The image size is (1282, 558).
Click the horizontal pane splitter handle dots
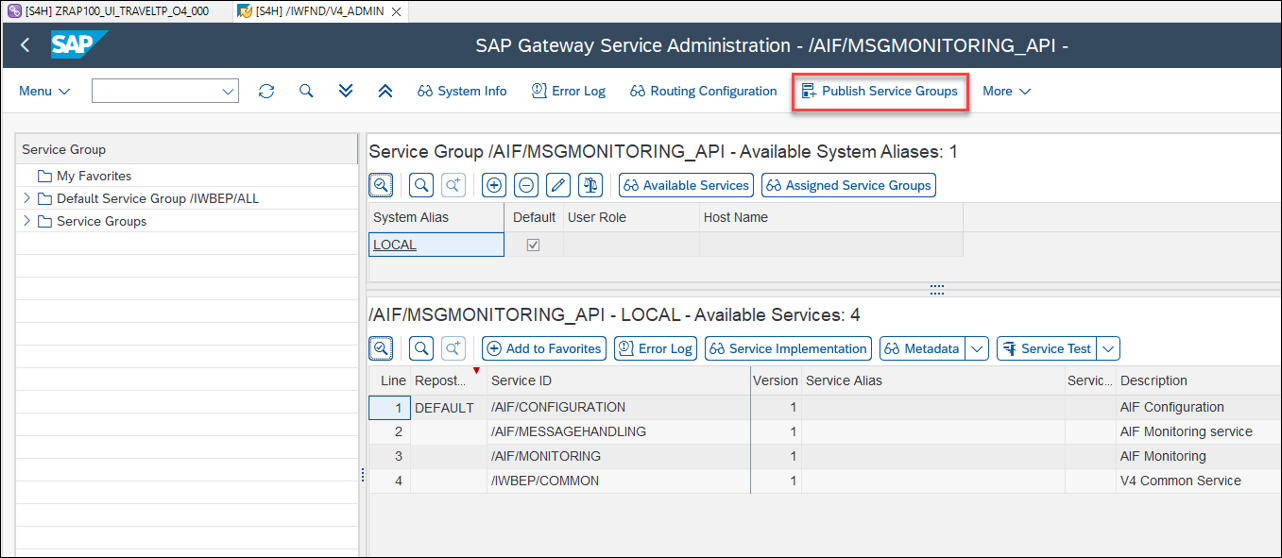tap(937, 289)
